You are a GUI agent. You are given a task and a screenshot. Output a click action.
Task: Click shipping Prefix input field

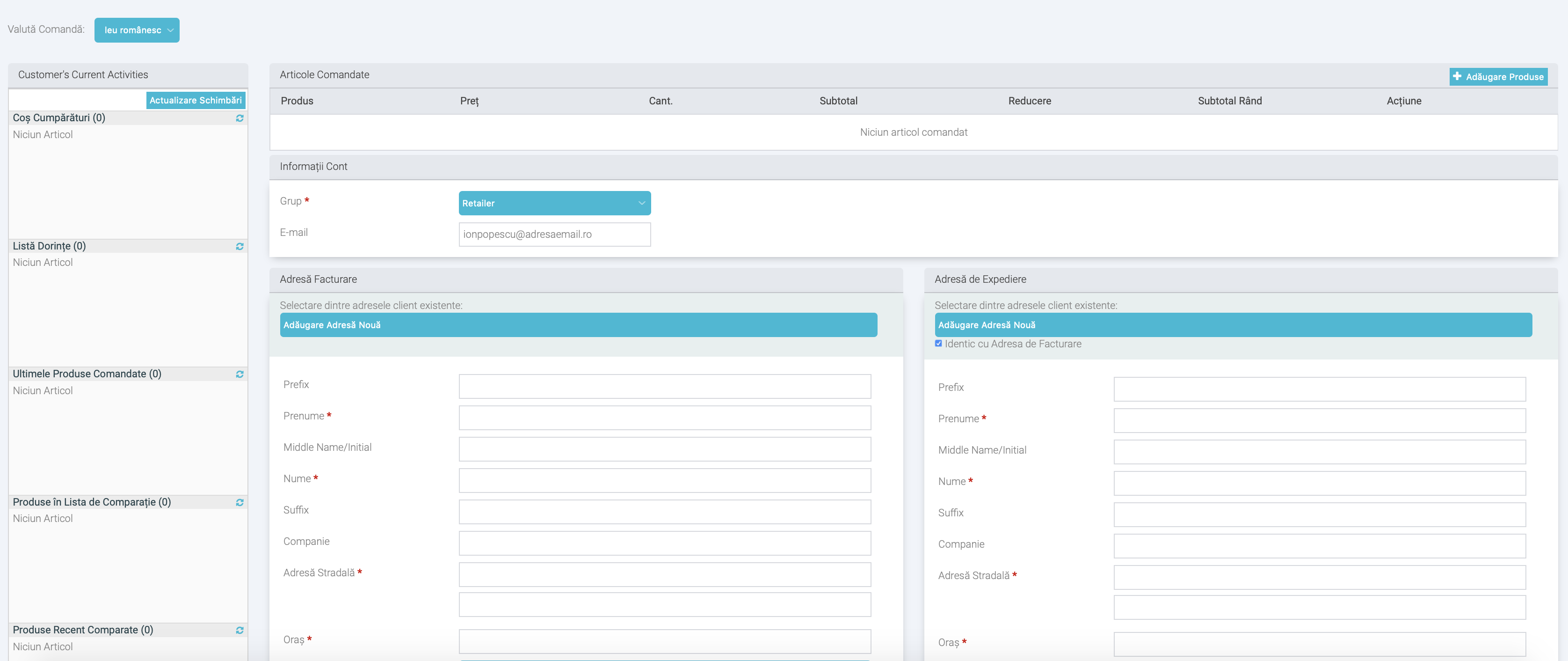coord(1319,389)
